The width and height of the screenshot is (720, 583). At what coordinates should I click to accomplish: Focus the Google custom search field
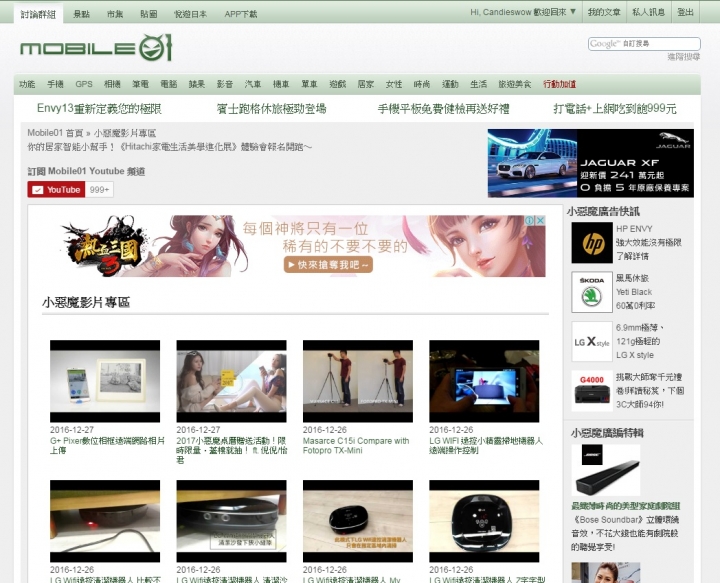tap(644, 44)
